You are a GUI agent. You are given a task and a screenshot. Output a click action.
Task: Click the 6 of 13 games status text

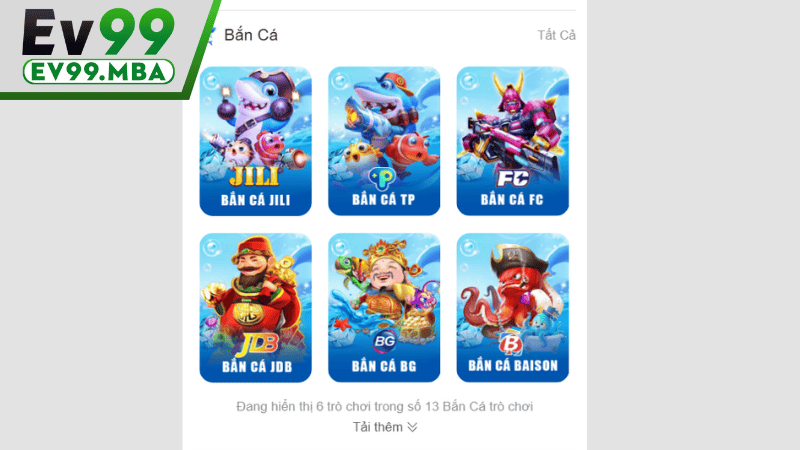click(384, 407)
